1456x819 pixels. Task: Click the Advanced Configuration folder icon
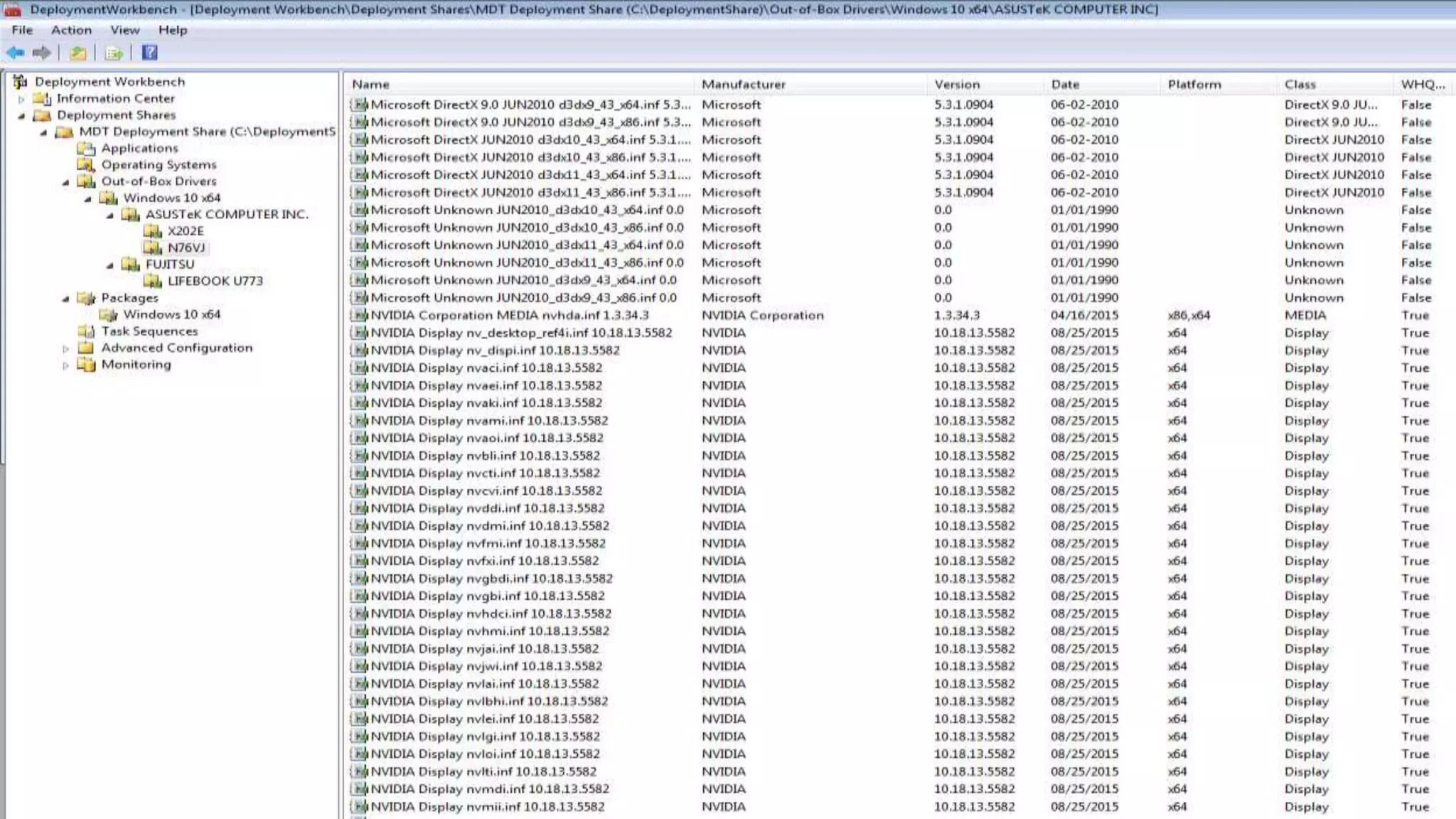[87, 348]
